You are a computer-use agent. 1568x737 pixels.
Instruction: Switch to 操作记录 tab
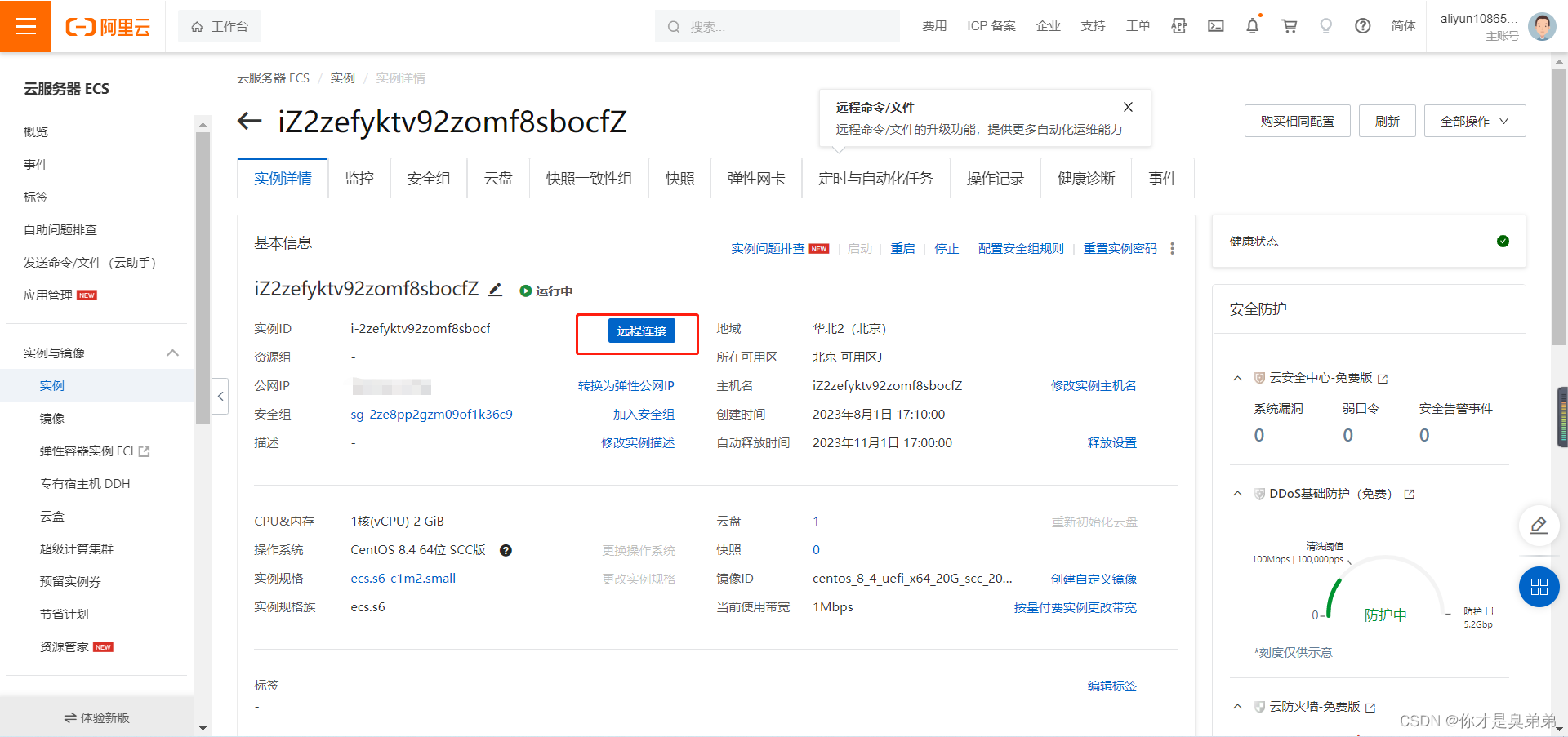996,179
